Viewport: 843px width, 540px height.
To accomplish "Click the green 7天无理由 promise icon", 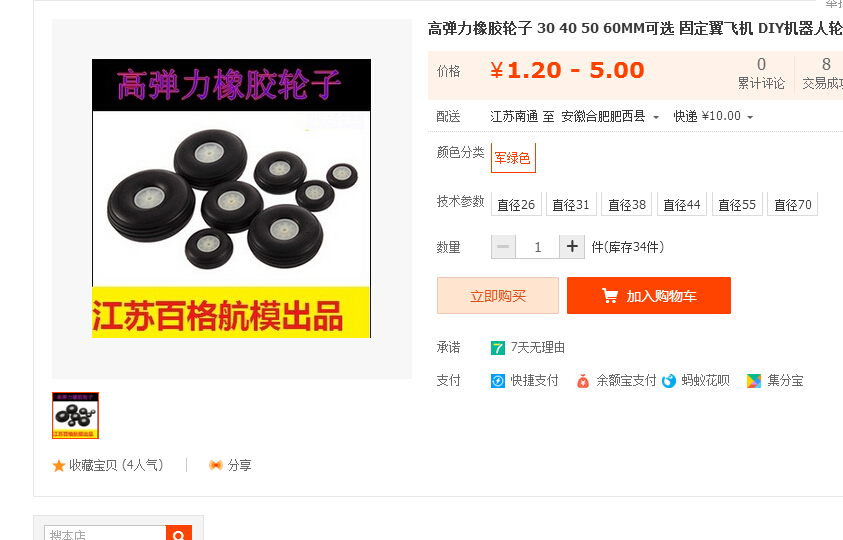I will tap(498, 348).
